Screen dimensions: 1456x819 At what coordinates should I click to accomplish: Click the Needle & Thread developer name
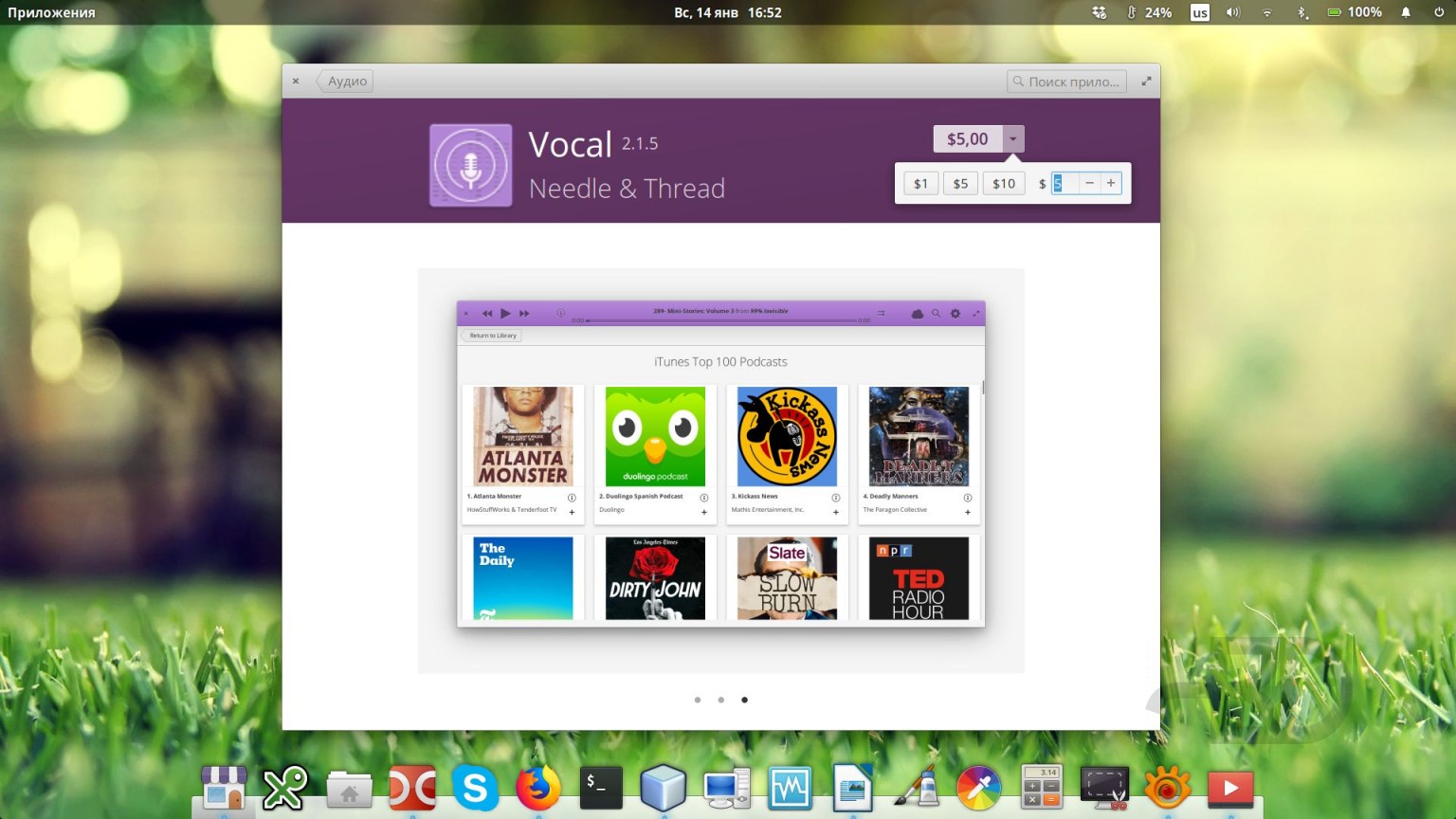(x=627, y=189)
